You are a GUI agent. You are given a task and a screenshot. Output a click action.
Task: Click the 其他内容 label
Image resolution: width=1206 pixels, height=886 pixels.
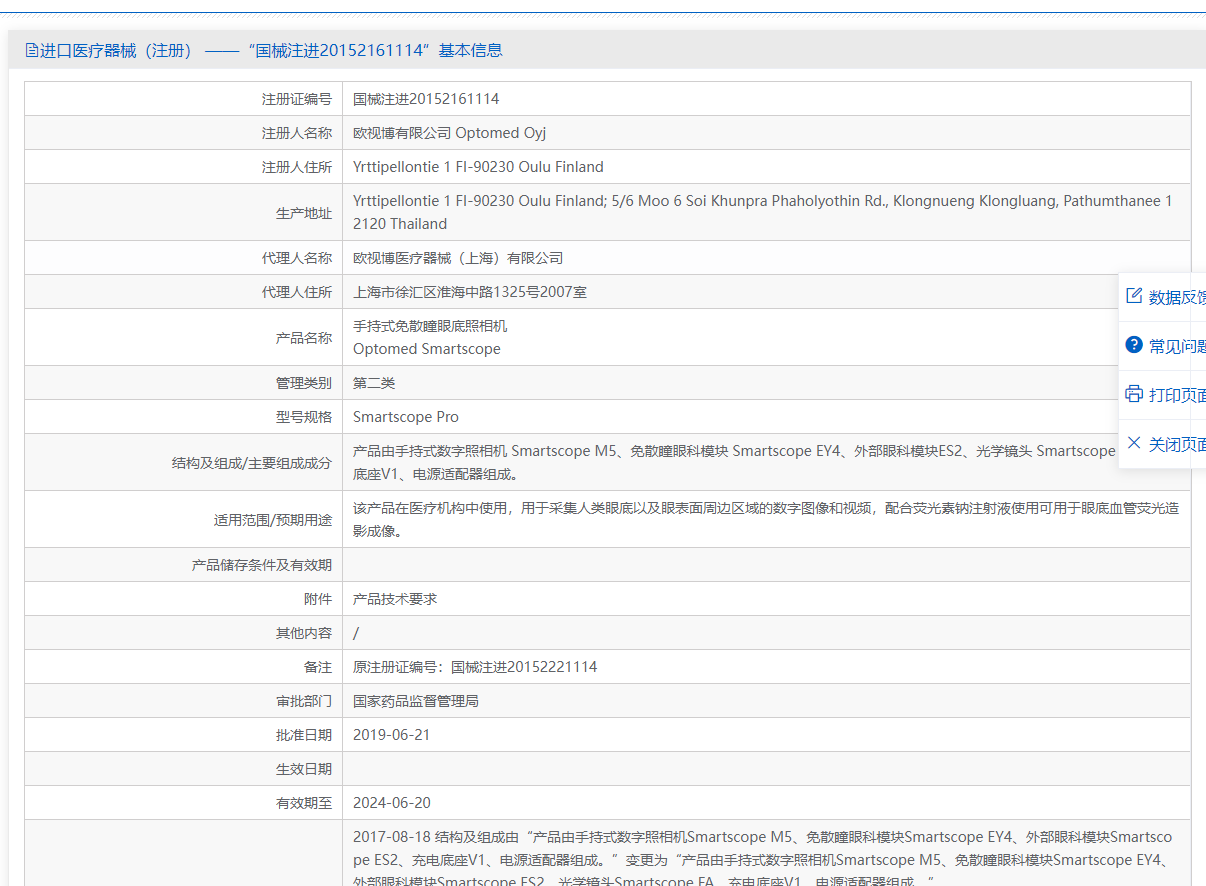[304, 633]
